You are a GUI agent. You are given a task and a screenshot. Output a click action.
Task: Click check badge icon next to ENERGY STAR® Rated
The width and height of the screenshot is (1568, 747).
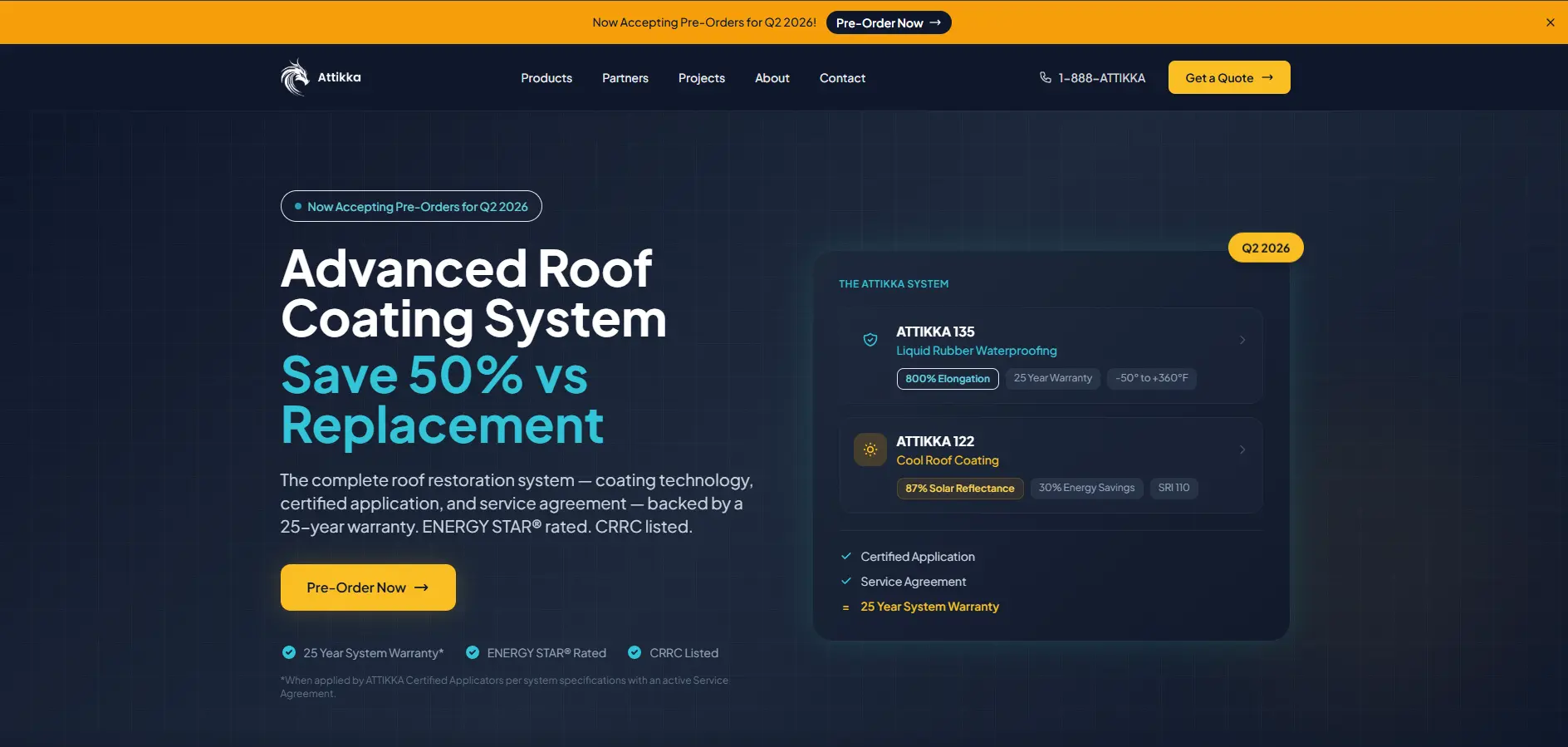click(473, 652)
